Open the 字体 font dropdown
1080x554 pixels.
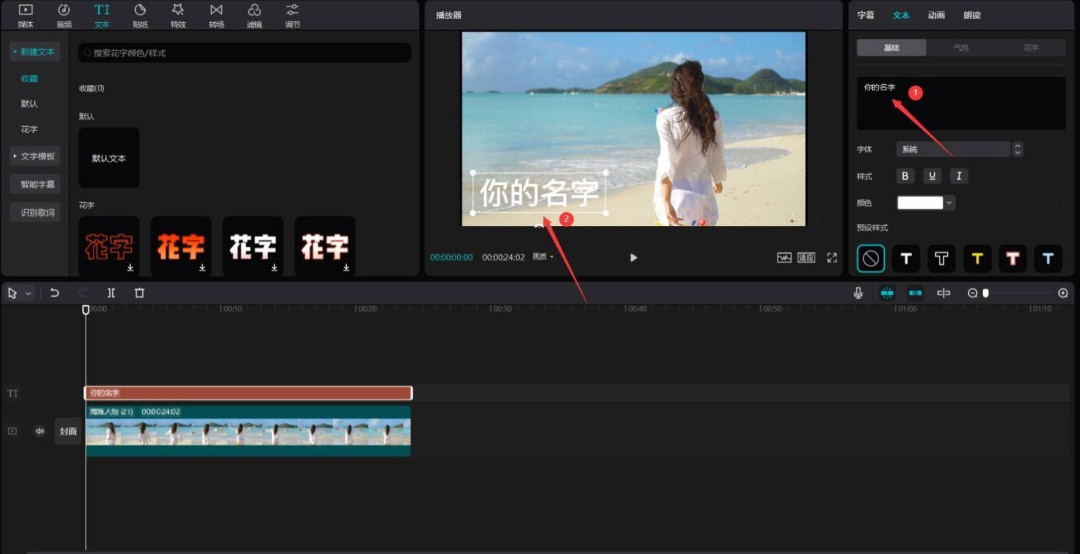click(x=953, y=149)
